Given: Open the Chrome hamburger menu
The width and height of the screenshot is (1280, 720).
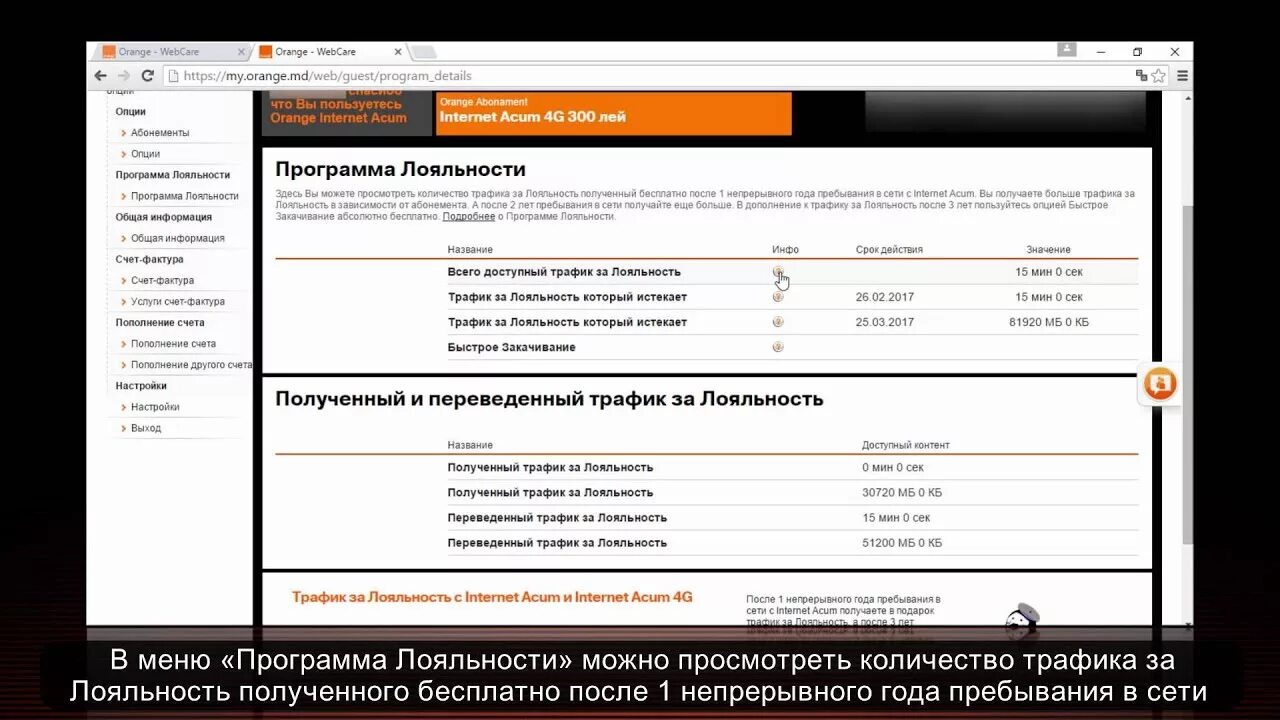Looking at the screenshot, I should (1182, 76).
